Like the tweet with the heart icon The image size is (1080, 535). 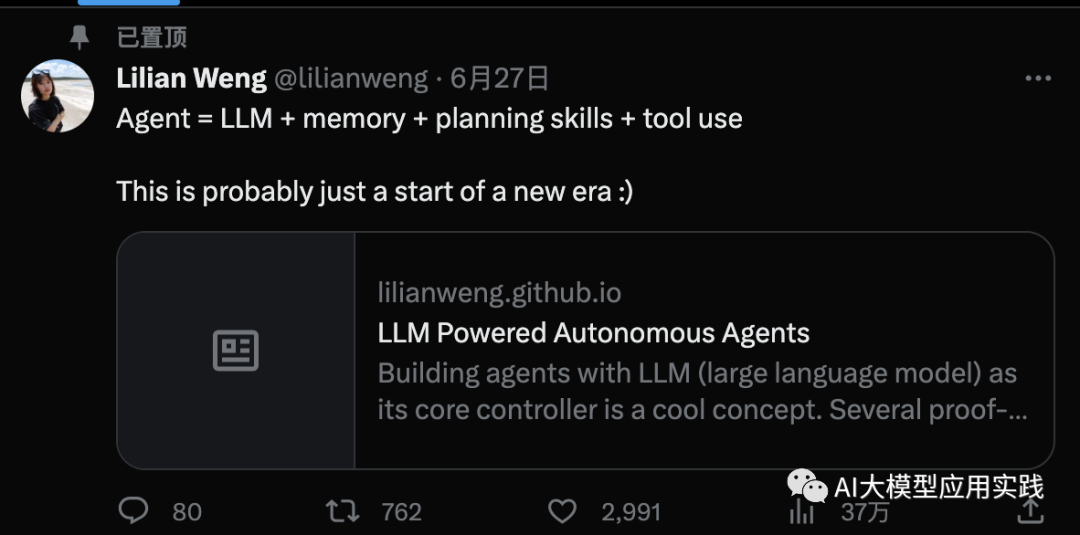[563, 511]
